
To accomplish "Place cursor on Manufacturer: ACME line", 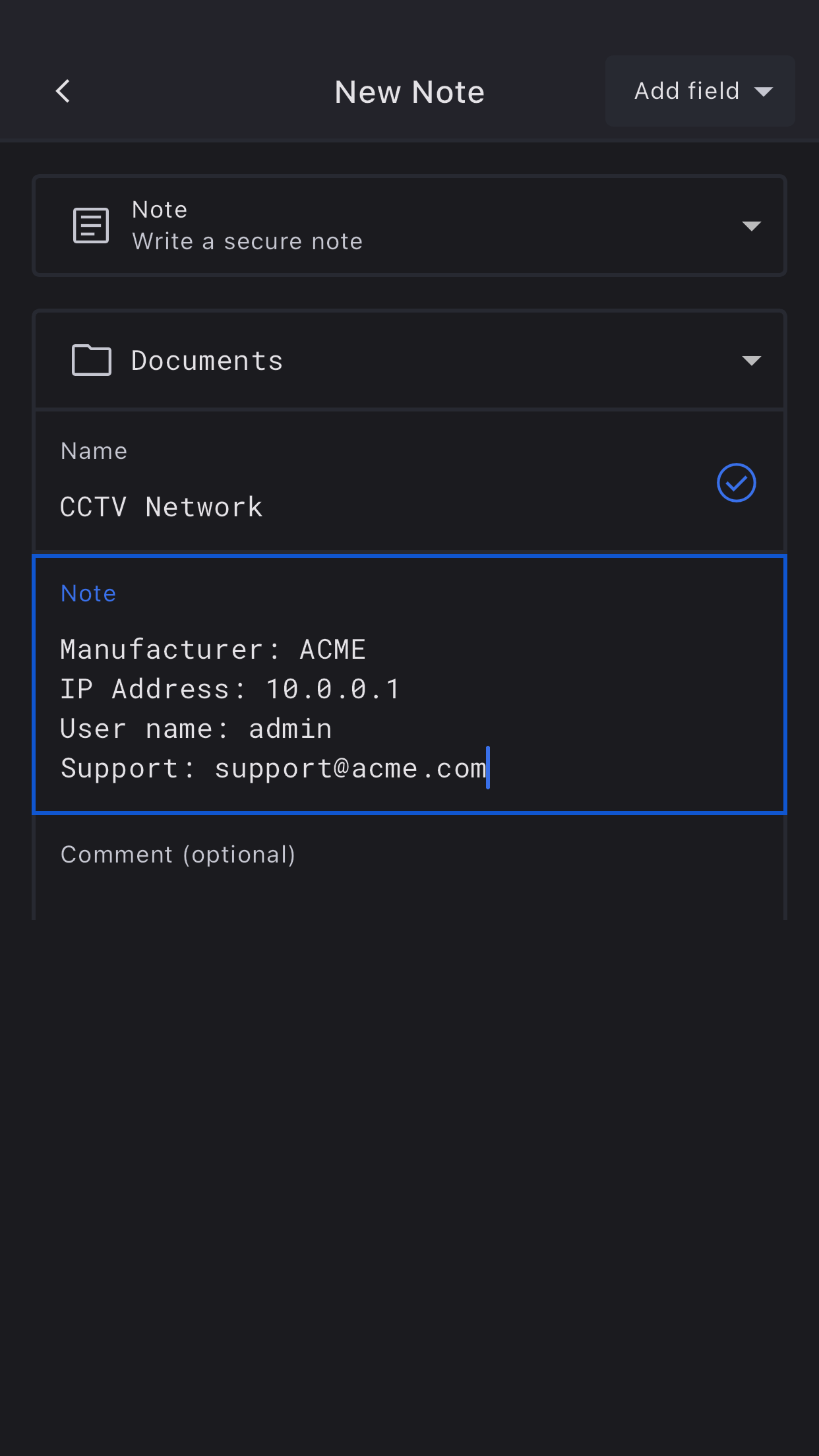I will pyautogui.click(x=212, y=650).
